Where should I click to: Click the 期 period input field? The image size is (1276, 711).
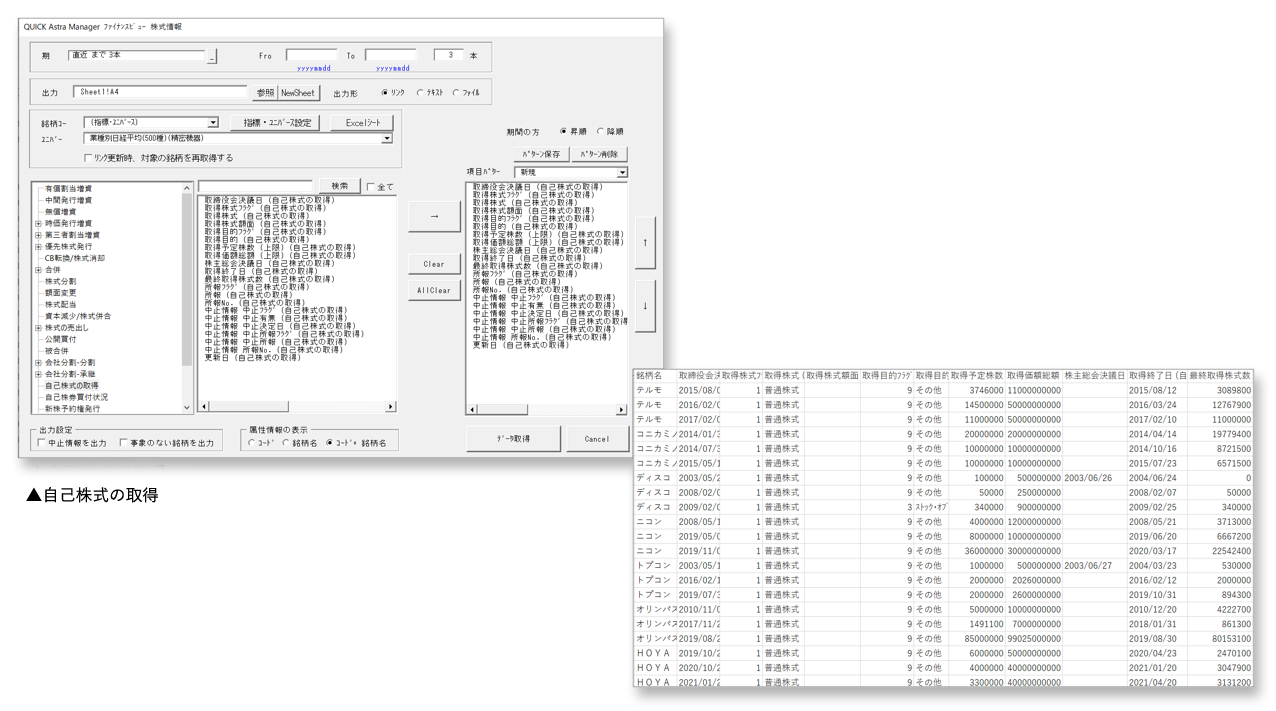pos(137,56)
